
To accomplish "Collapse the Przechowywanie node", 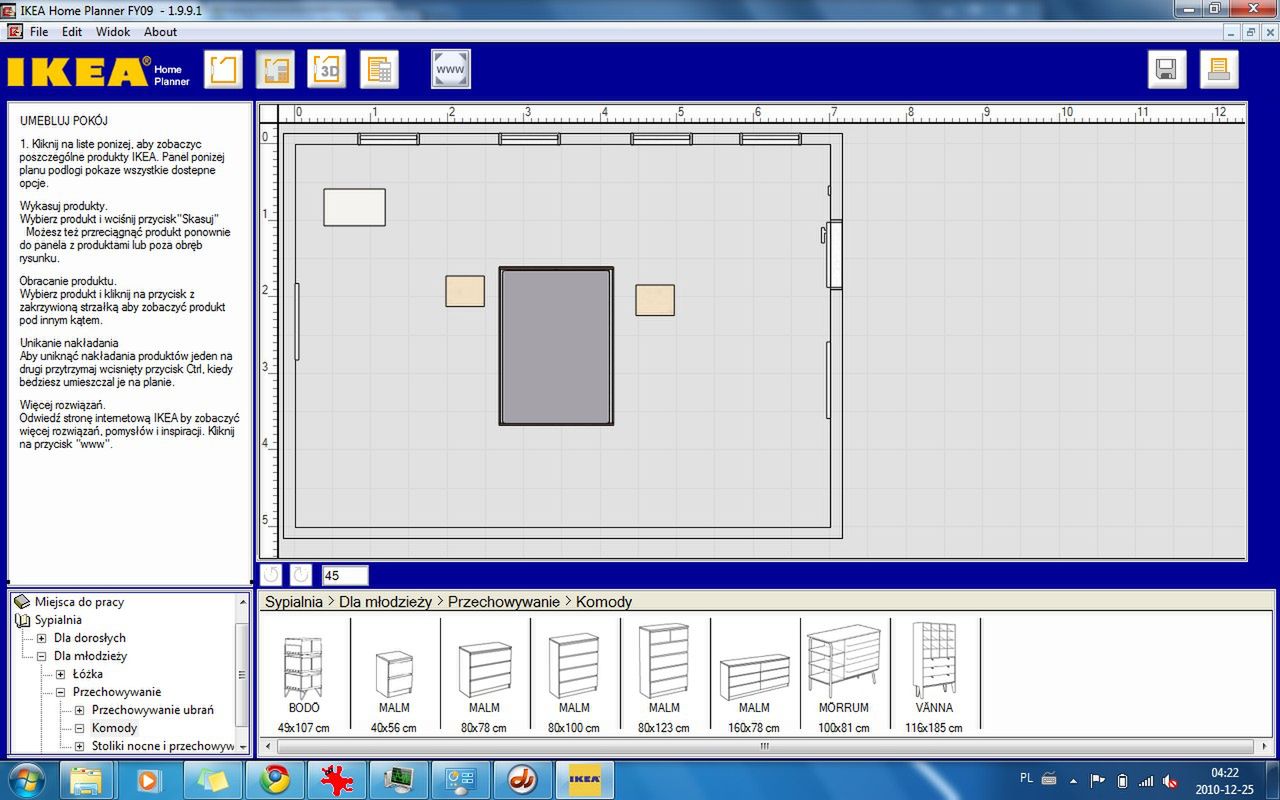I will point(60,692).
